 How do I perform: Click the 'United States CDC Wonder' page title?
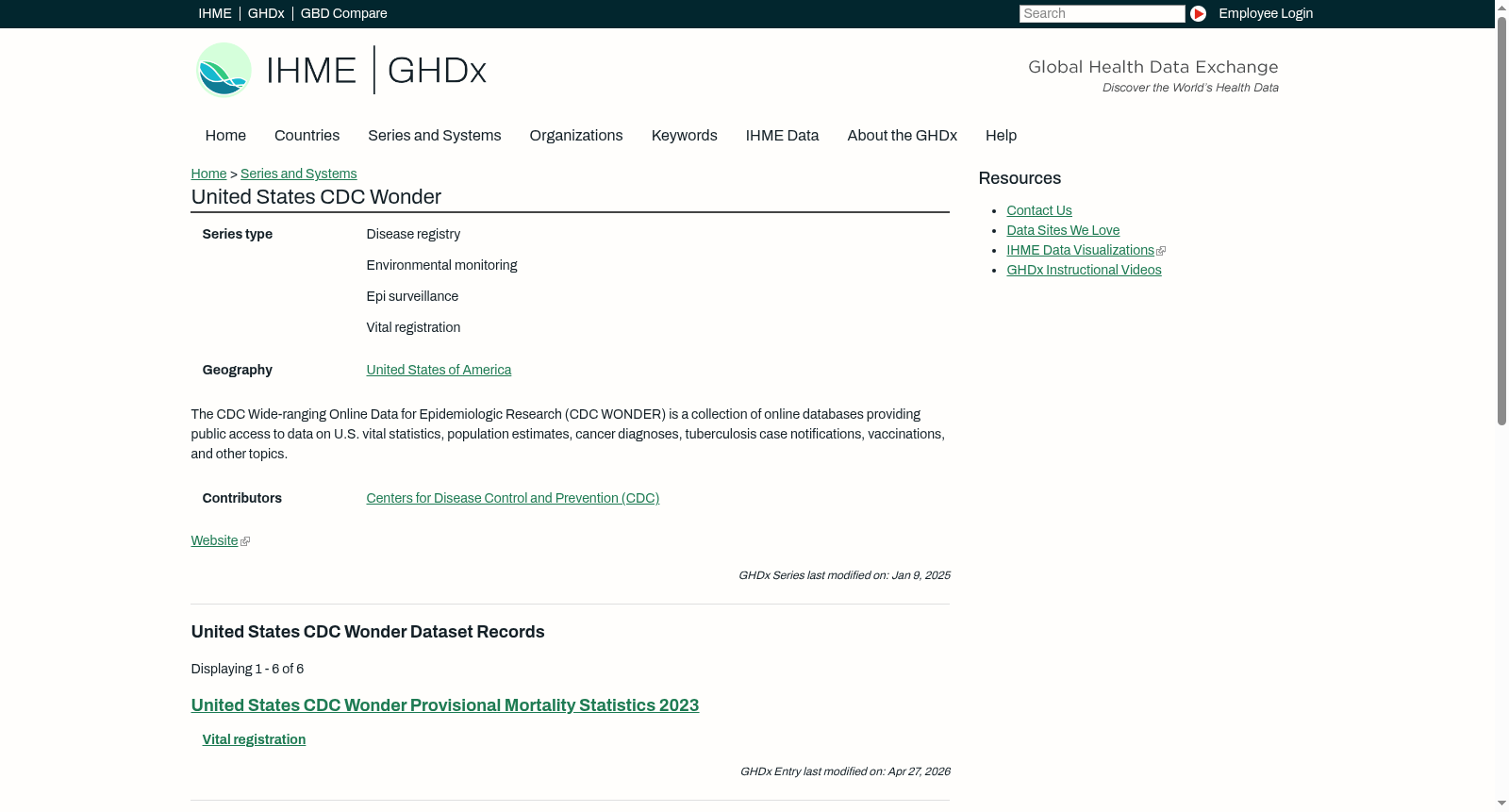316,197
